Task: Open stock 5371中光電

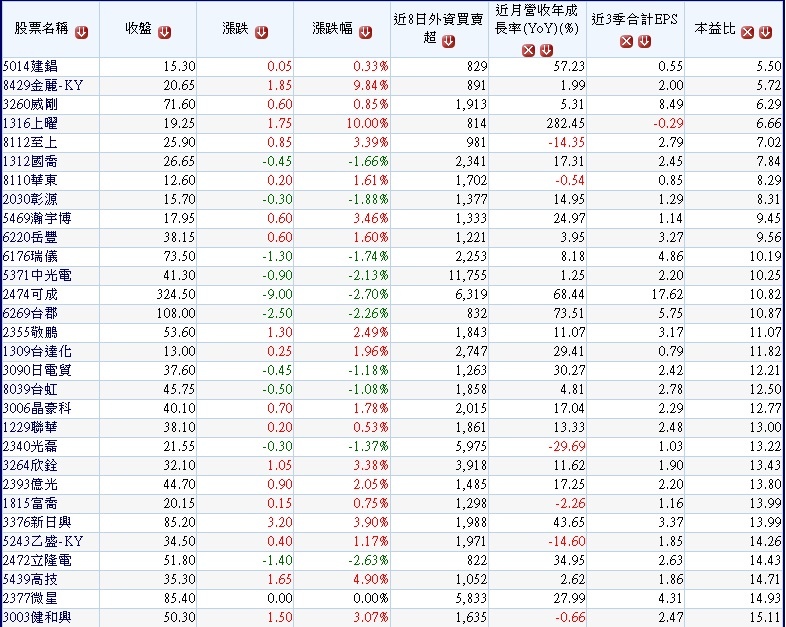Action: (x=37, y=275)
